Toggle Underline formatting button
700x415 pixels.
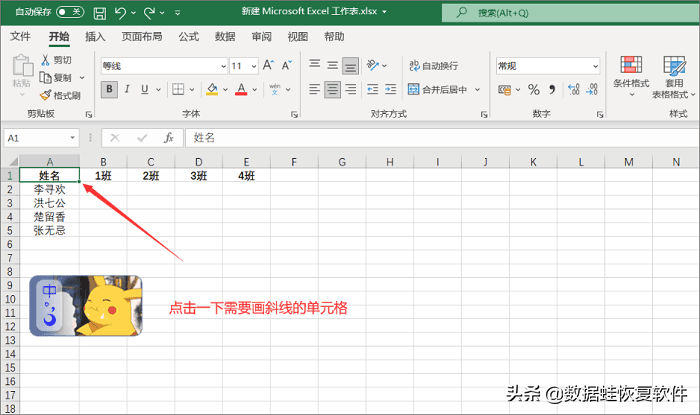coord(145,89)
